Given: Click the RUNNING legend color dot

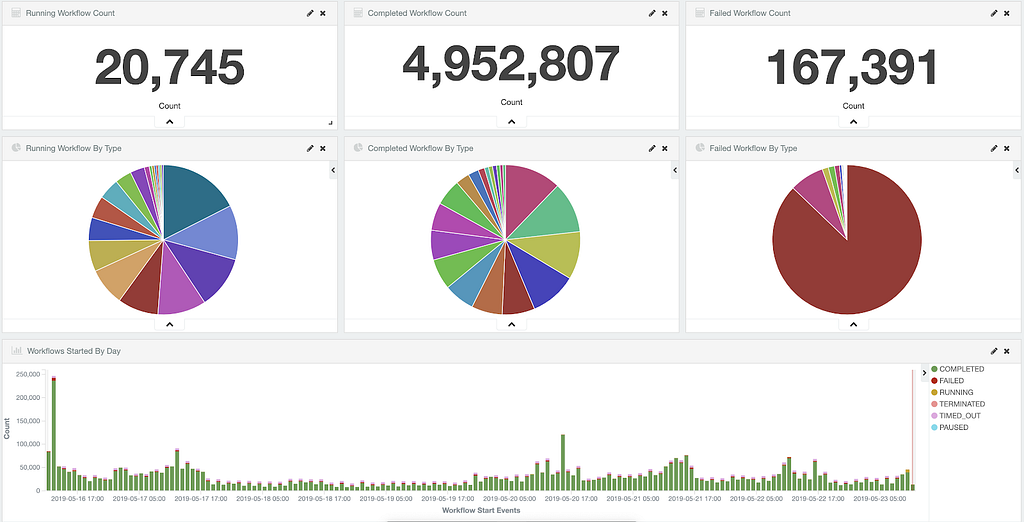Looking at the screenshot, I should point(934,393).
